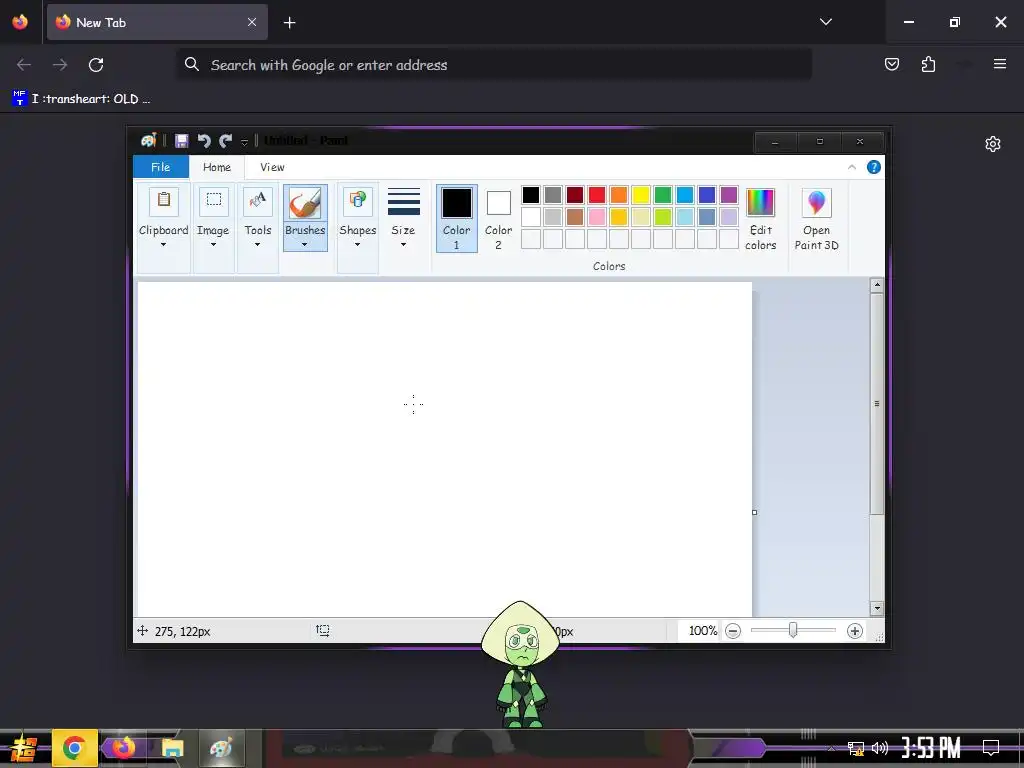Image resolution: width=1024 pixels, height=768 pixels.
Task: Click the Save to Pocket icon
Action: tap(892, 64)
